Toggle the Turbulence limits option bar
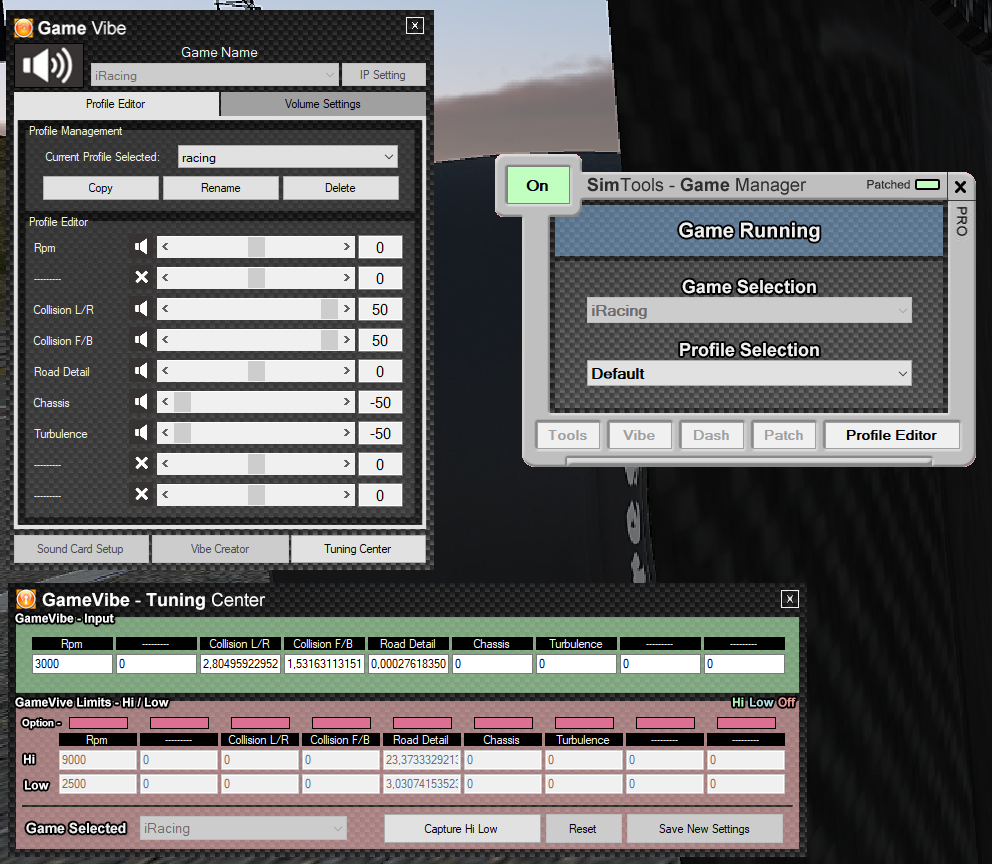 pyautogui.click(x=584, y=723)
